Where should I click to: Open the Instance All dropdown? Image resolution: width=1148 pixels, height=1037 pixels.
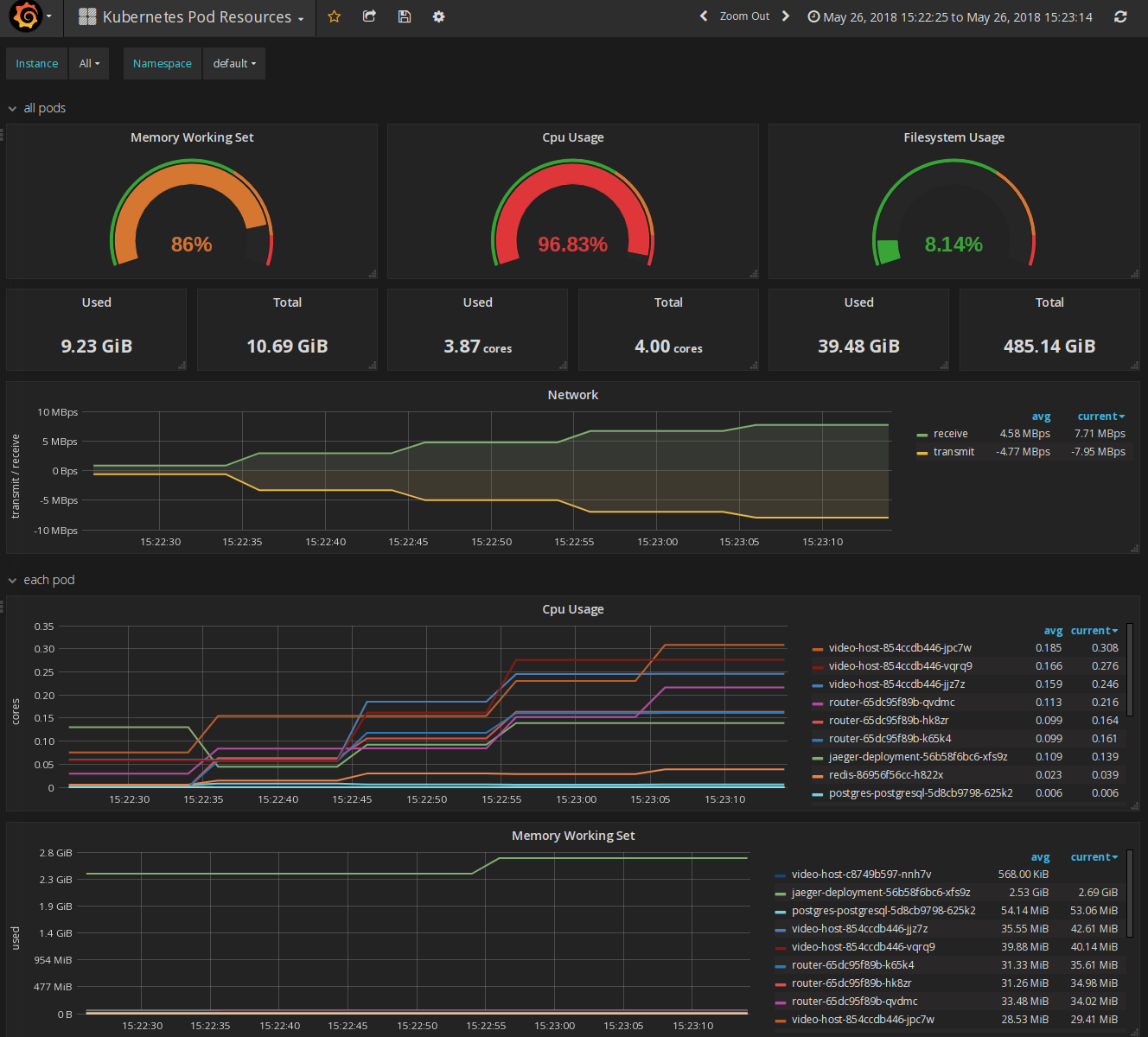tap(90, 64)
